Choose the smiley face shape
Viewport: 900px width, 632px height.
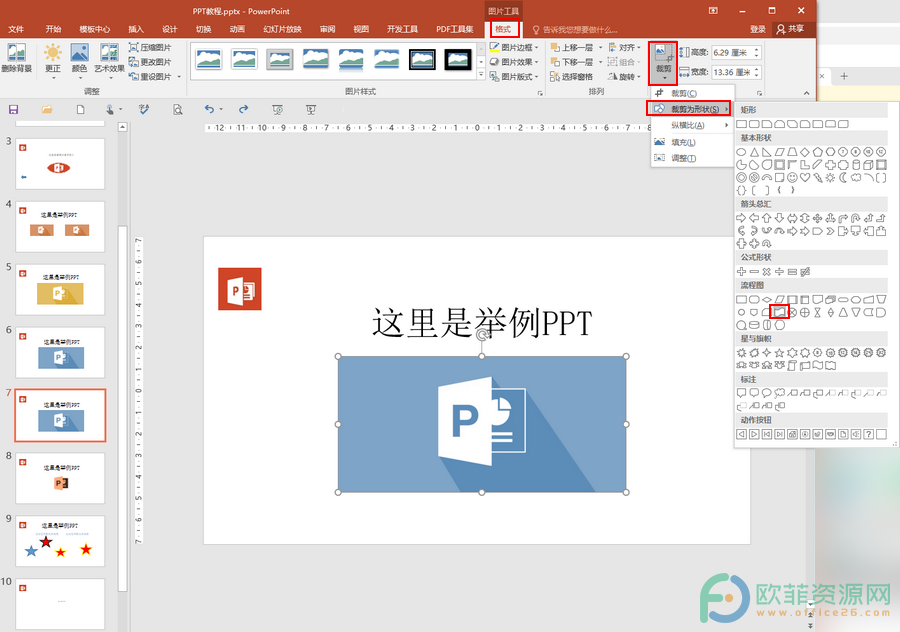pyautogui.click(x=792, y=177)
